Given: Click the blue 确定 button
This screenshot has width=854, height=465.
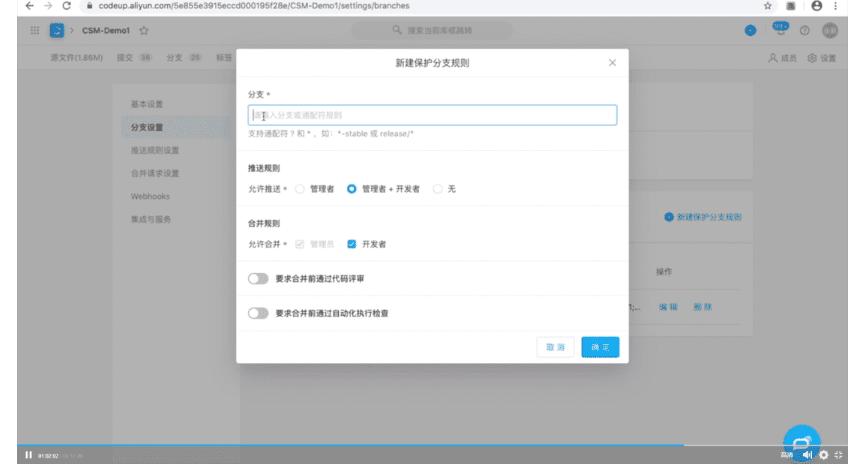Looking at the screenshot, I should tap(600, 347).
